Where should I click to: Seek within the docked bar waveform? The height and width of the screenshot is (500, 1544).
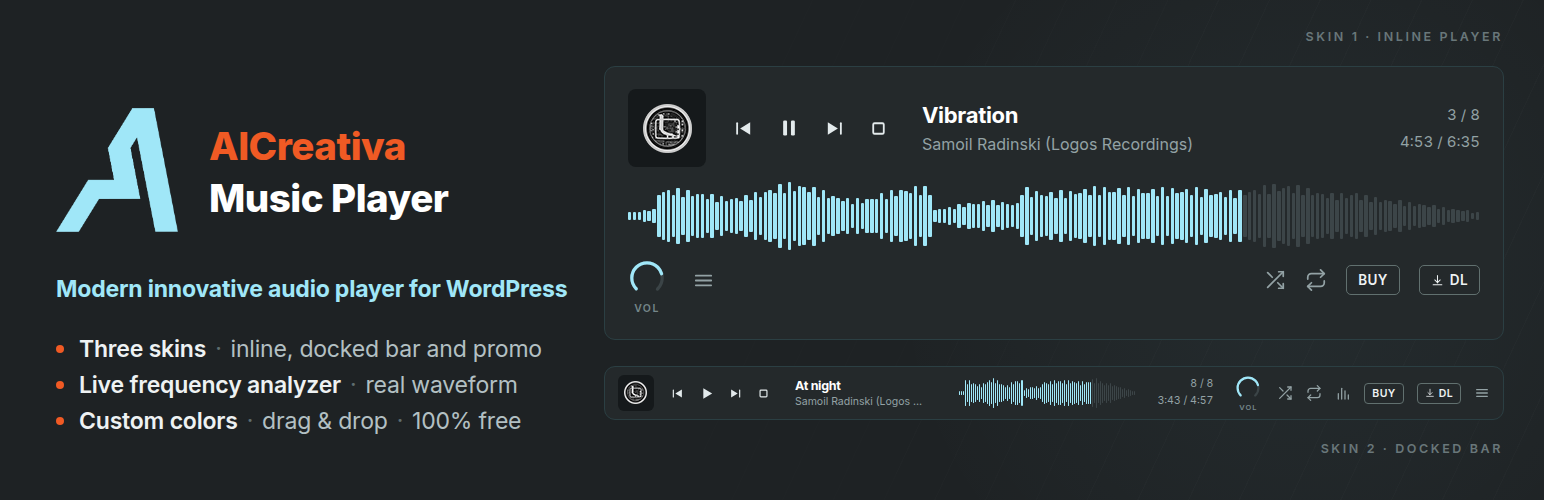pos(1047,393)
